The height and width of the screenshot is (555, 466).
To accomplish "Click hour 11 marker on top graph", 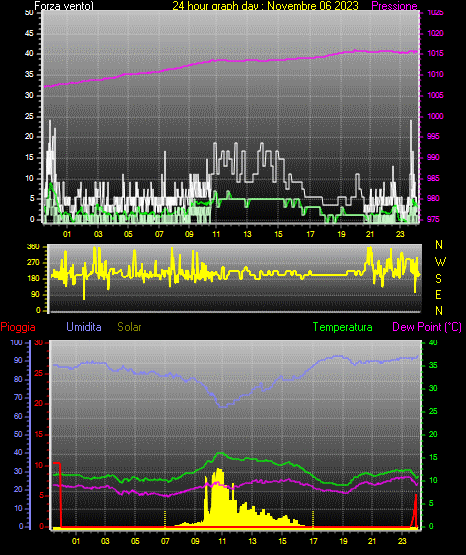I will [x=216, y=234].
